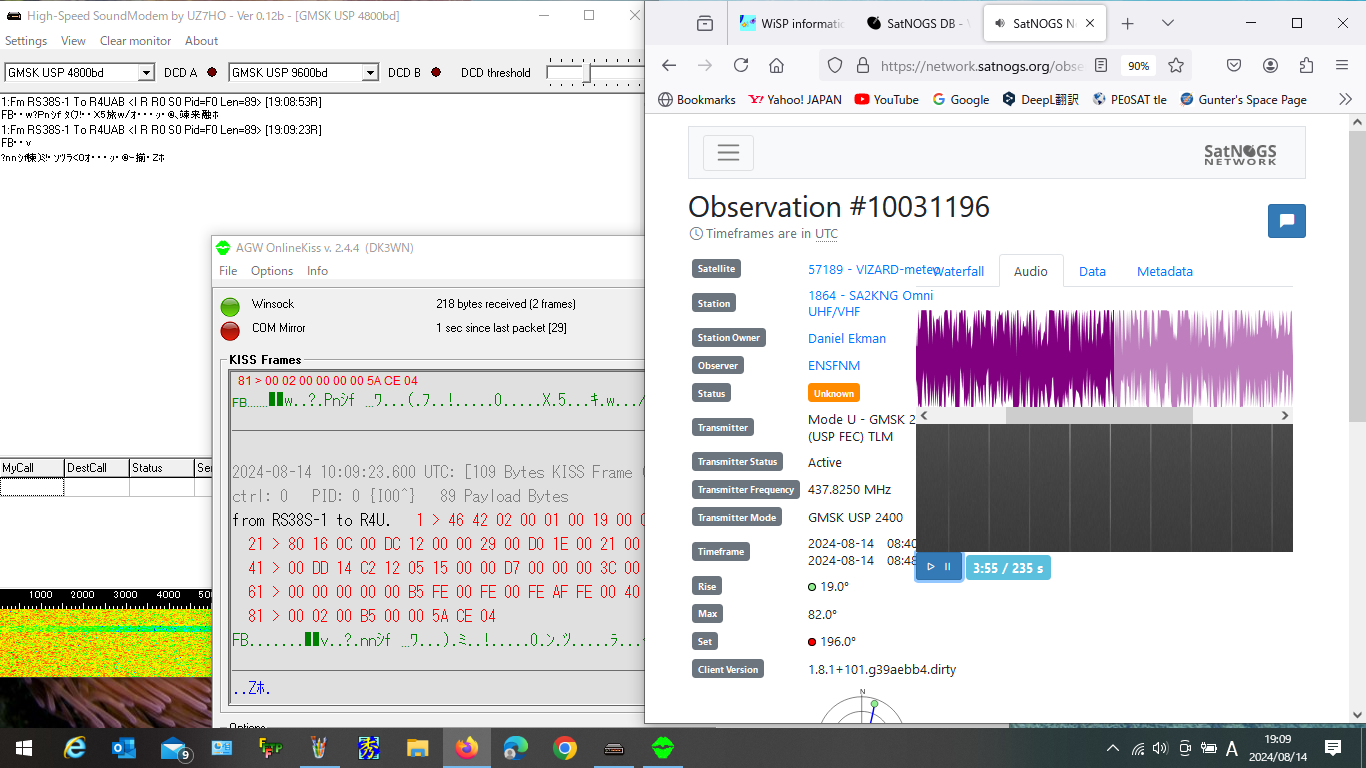Click the Firefox back arrow

669,65
